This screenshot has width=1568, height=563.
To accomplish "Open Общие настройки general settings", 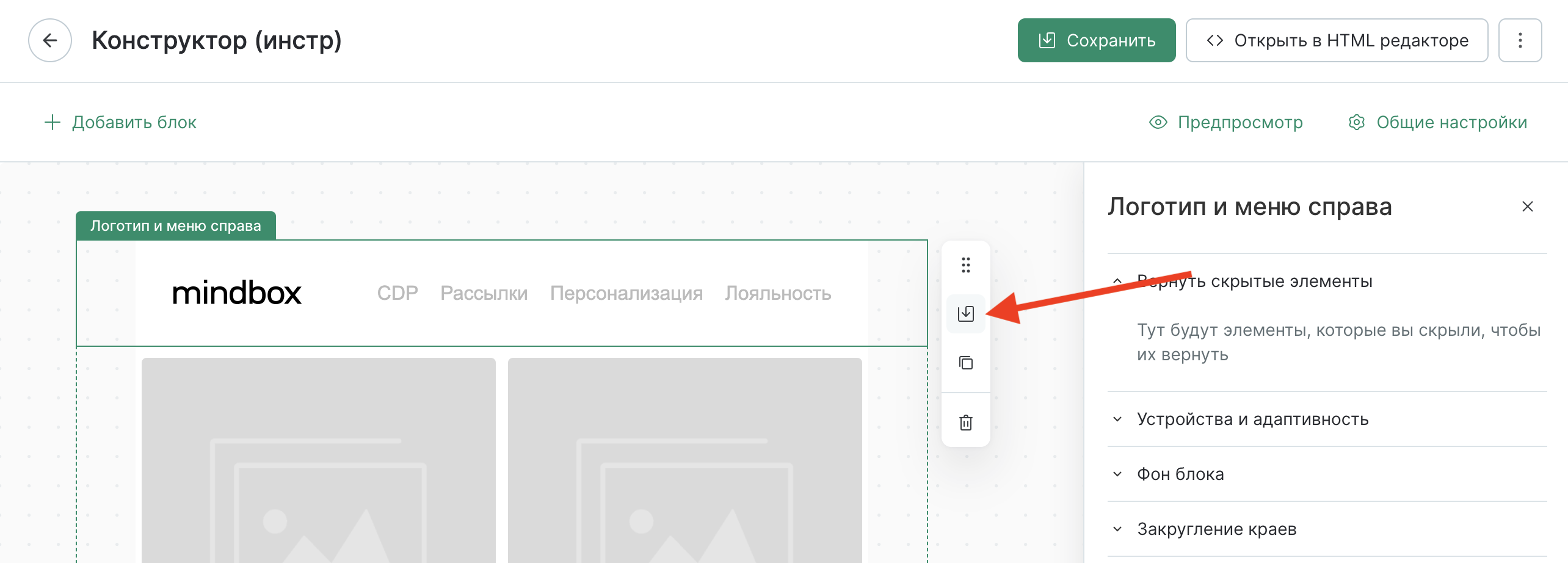I will [1438, 122].
